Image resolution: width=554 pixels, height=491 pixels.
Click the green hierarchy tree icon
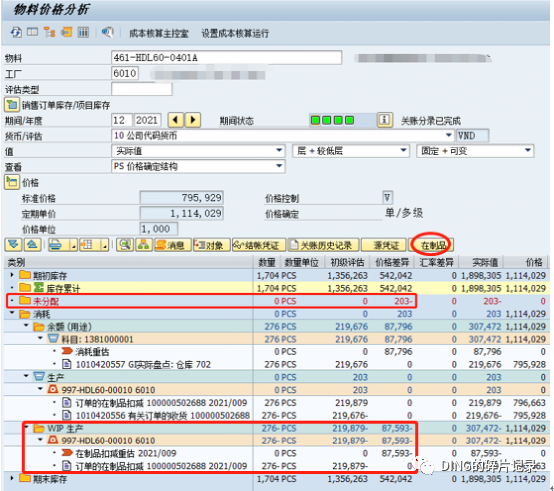point(143,244)
